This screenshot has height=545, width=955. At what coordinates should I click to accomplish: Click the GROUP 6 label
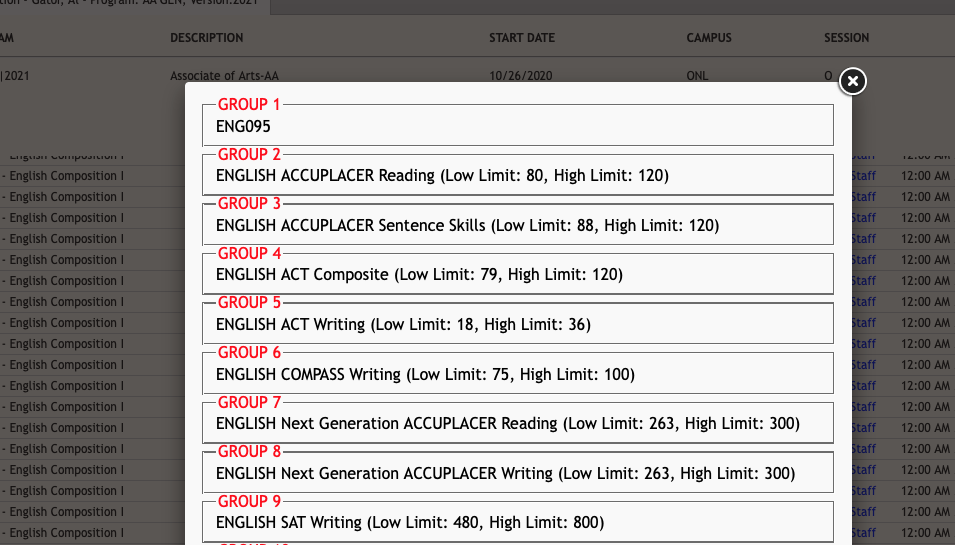point(249,353)
